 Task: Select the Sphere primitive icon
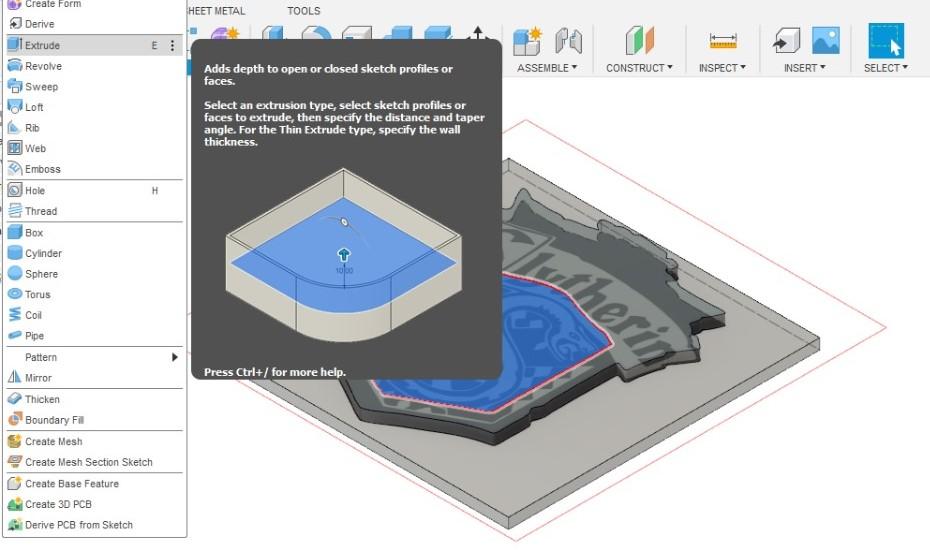tap(15, 274)
